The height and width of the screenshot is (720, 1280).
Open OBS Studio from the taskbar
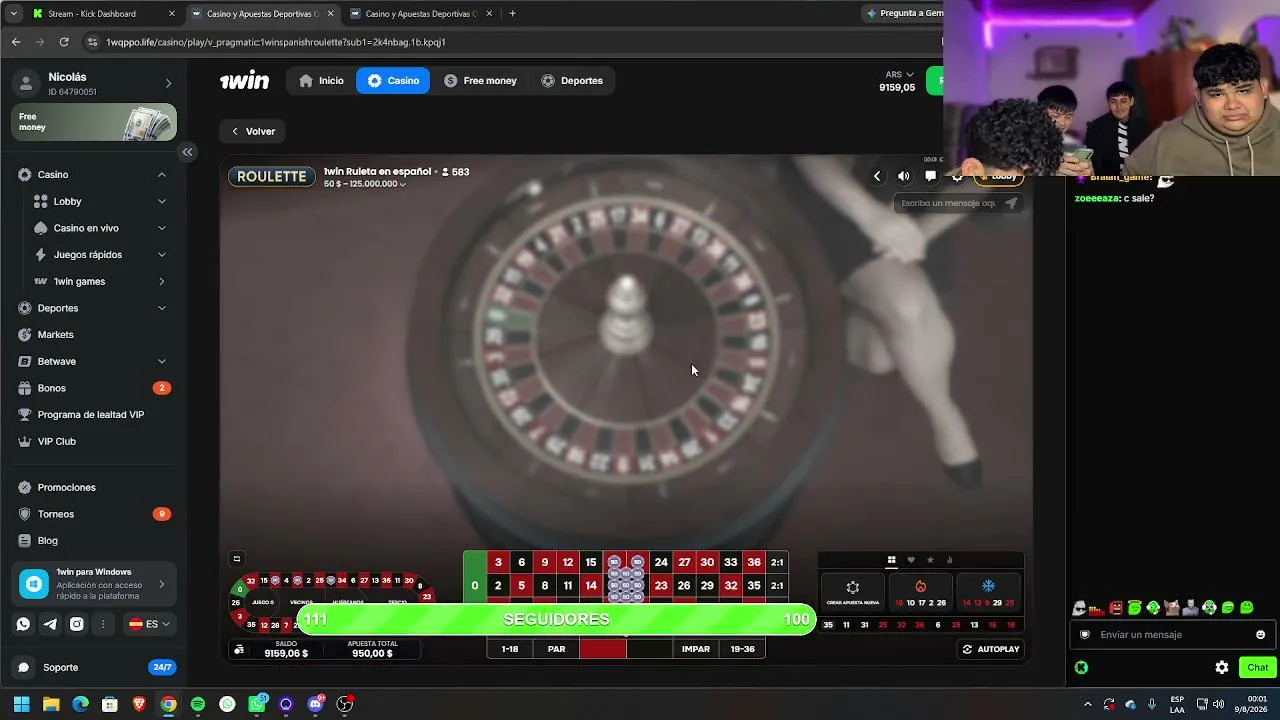click(x=345, y=704)
